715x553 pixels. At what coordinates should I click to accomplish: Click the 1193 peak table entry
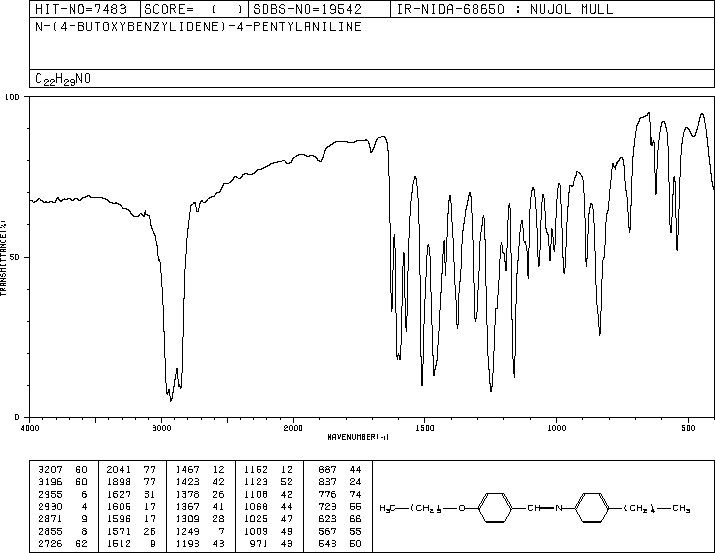tap(187, 543)
